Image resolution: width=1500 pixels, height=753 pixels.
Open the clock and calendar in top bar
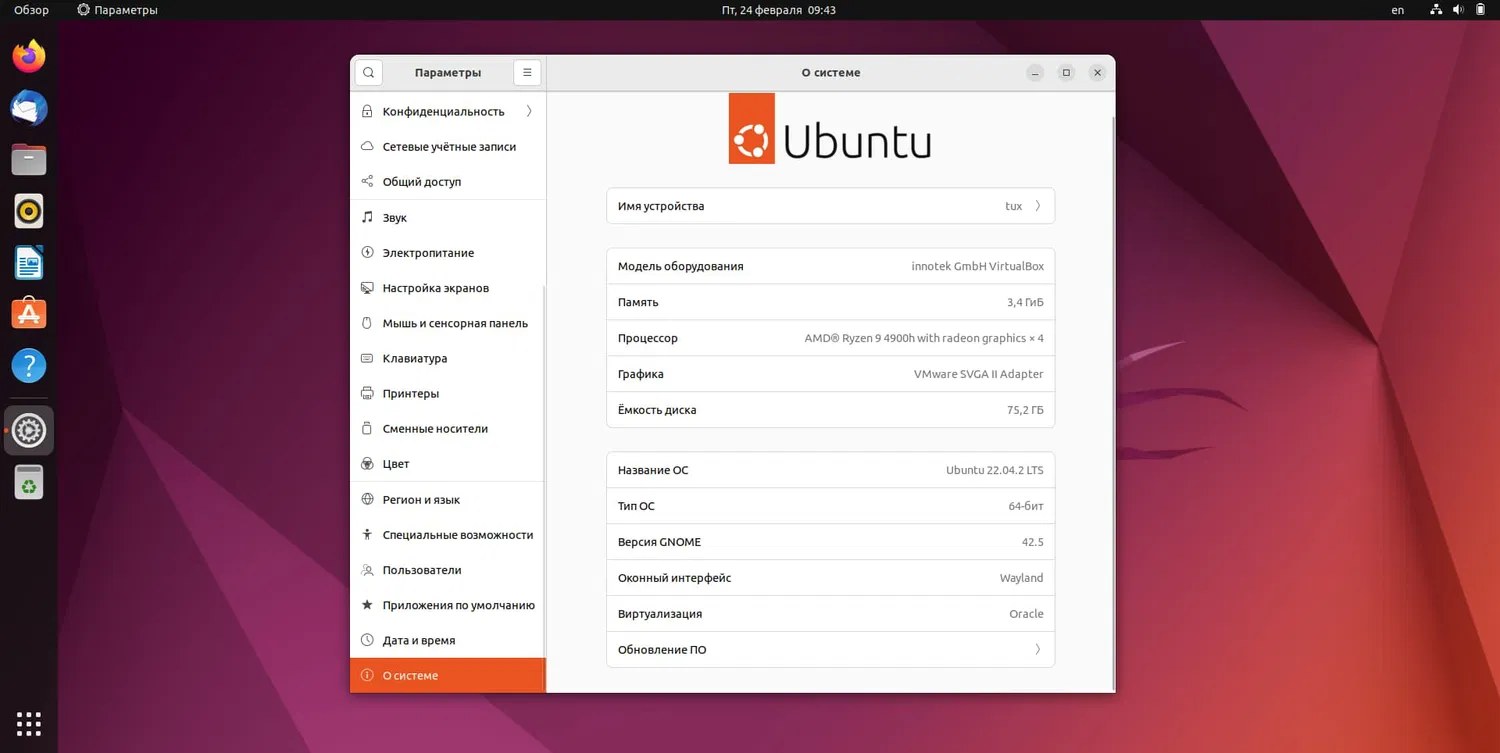click(x=779, y=10)
